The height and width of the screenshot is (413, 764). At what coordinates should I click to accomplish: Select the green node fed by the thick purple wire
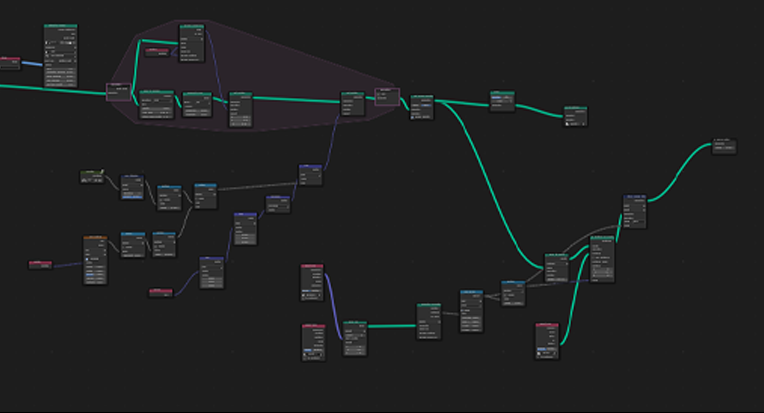[x=355, y=338]
